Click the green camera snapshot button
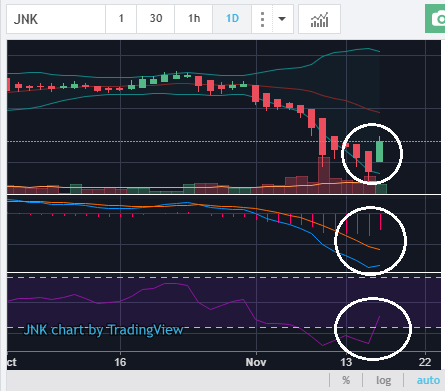The image size is (445, 391). pos(435,19)
